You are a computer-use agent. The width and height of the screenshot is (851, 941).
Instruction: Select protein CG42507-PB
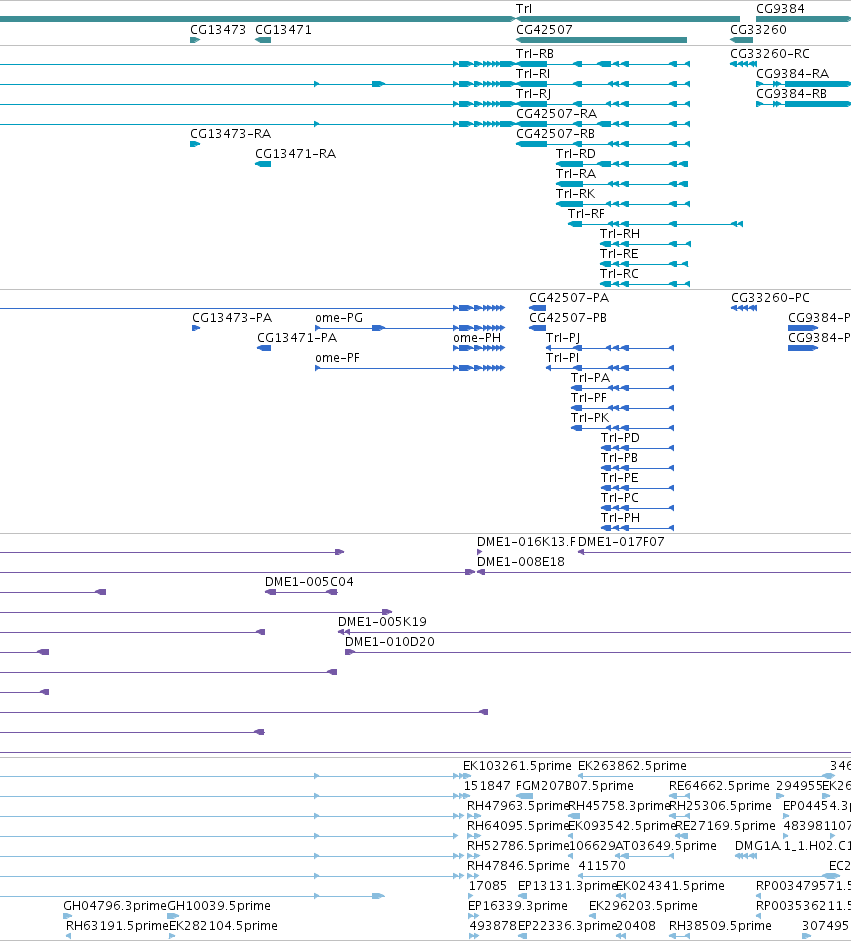click(567, 317)
